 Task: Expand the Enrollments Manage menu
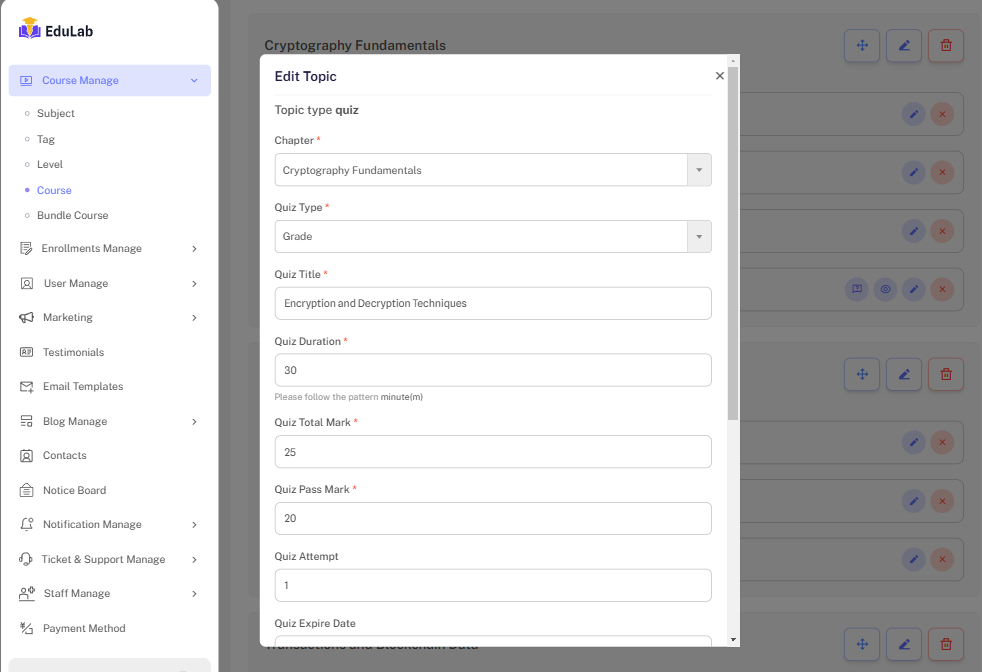click(194, 249)
